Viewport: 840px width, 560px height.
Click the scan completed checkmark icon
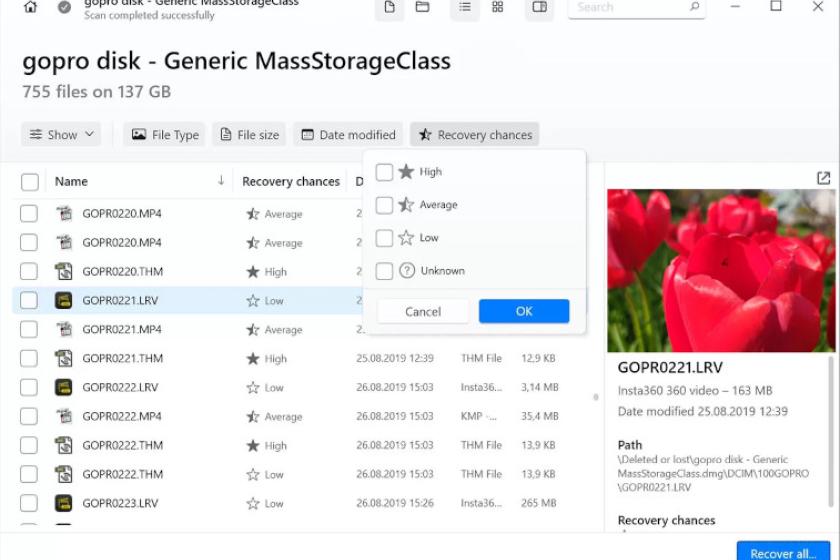(x=64, y=8)
